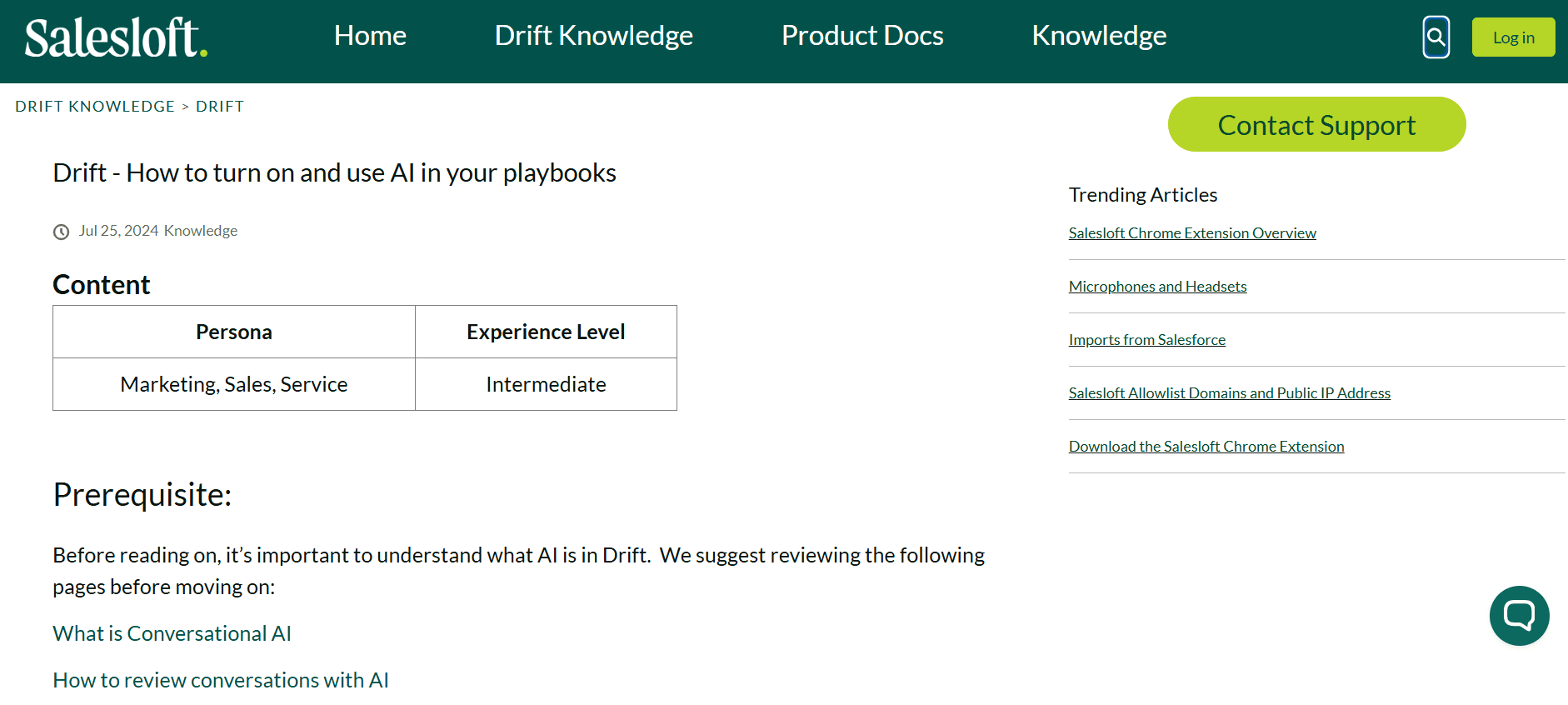Click the Trending Articles heading

pyautogui.click(x=1143, y=195)
